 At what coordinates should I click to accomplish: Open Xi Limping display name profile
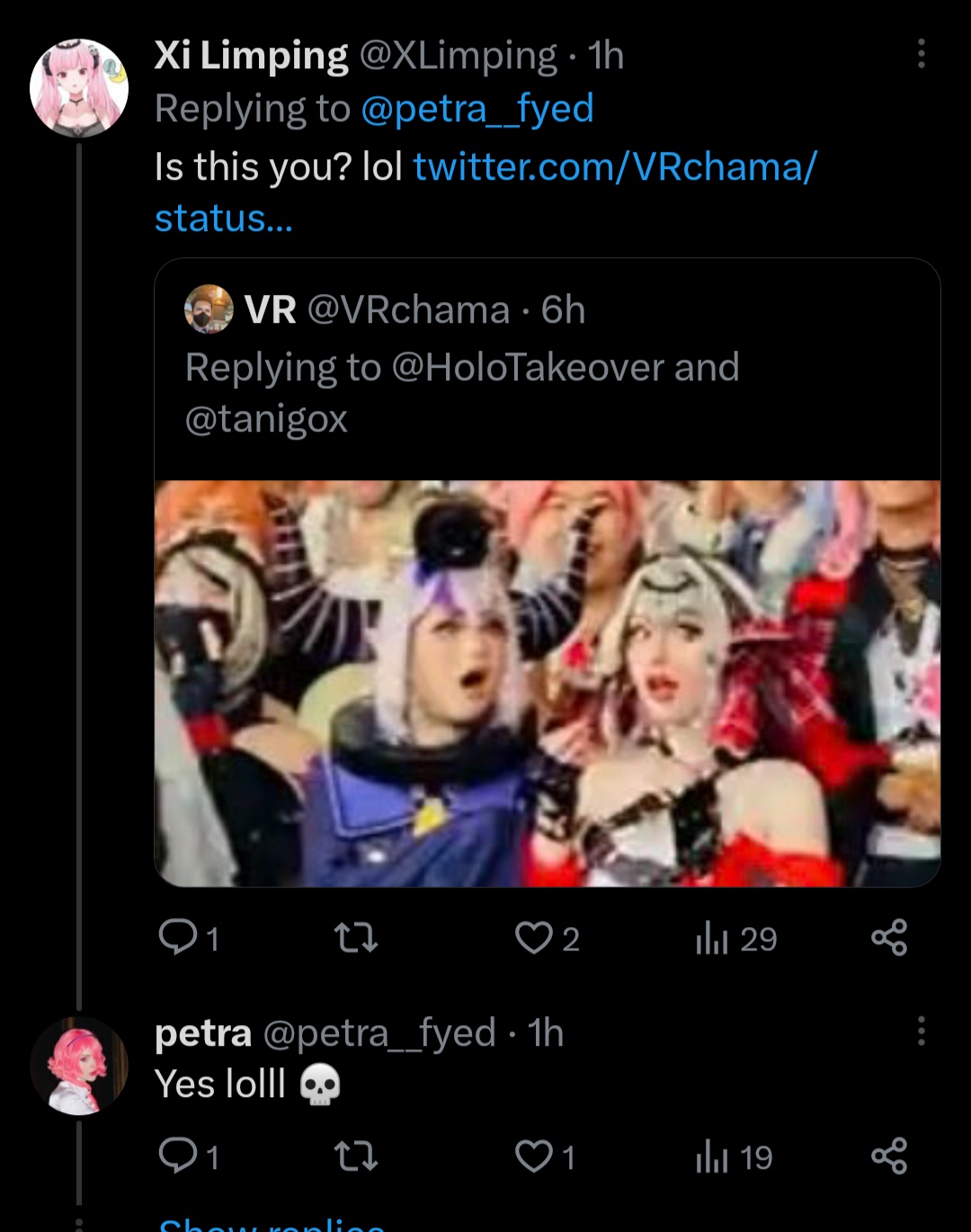pyautogui.click(x=251, y=56)
